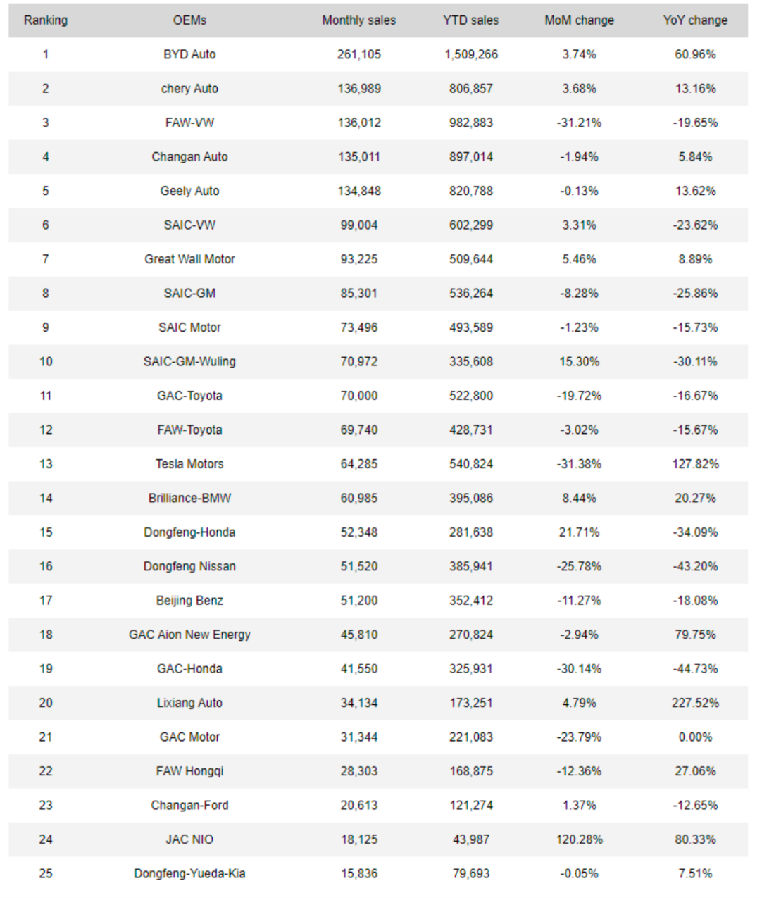Select the BYD Auto cell

click(190, 54)
